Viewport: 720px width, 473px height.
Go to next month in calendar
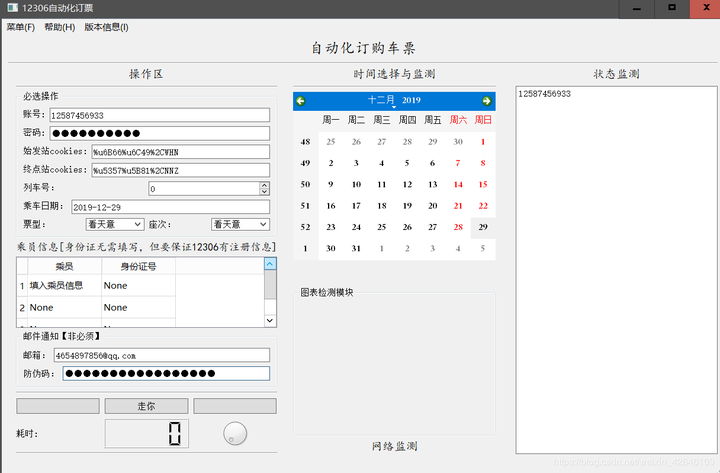pyautogui.click(x=487, y=101)
